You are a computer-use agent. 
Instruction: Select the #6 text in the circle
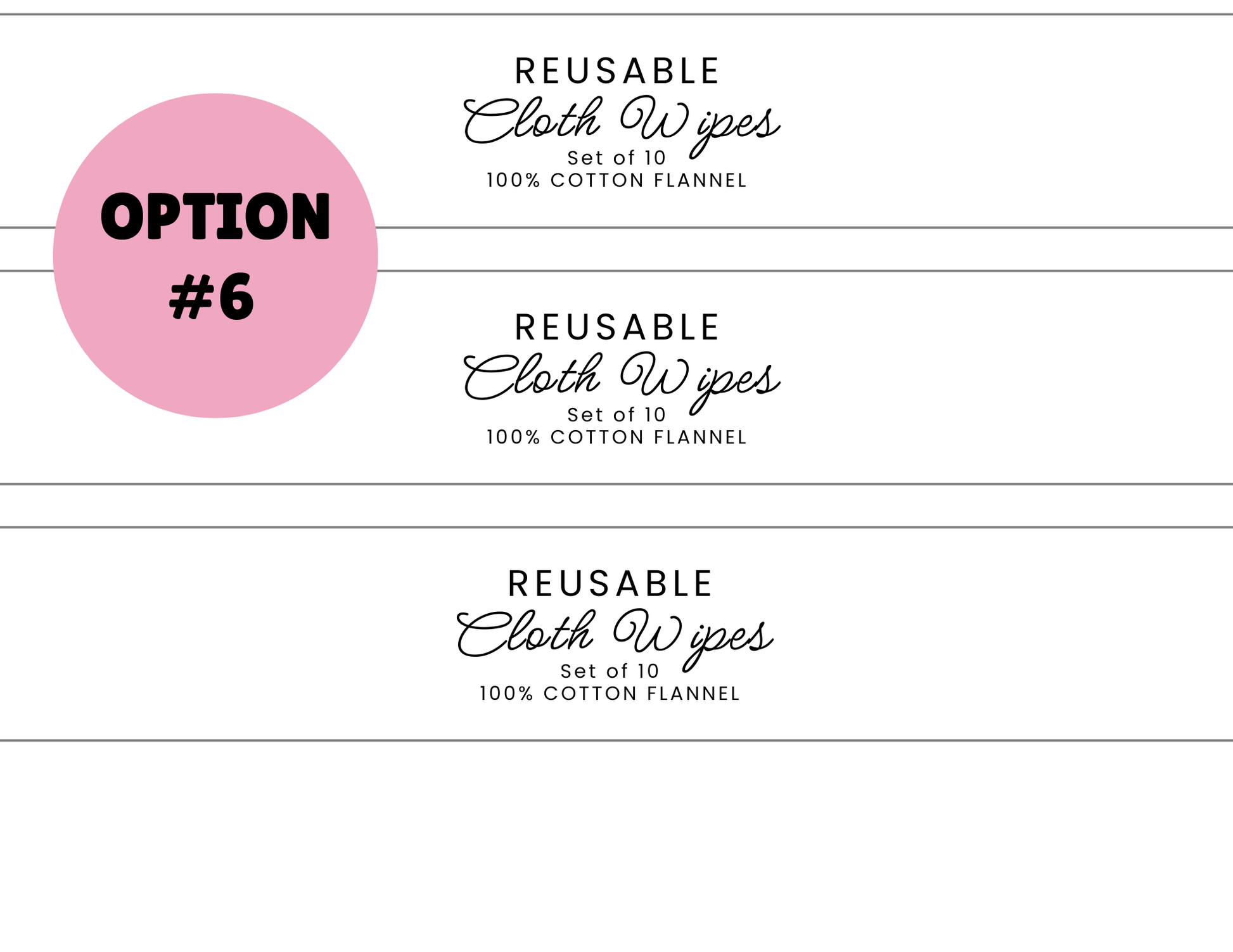[212, 296]
